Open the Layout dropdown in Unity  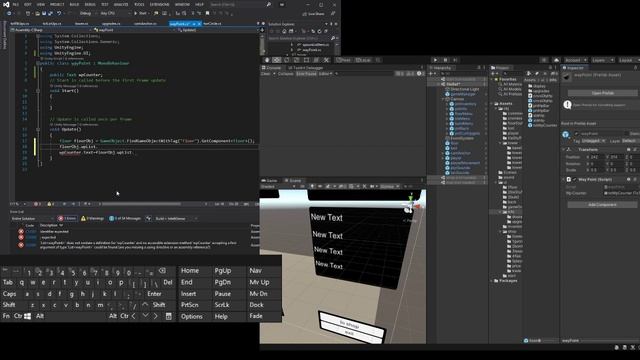click(628, 60)
